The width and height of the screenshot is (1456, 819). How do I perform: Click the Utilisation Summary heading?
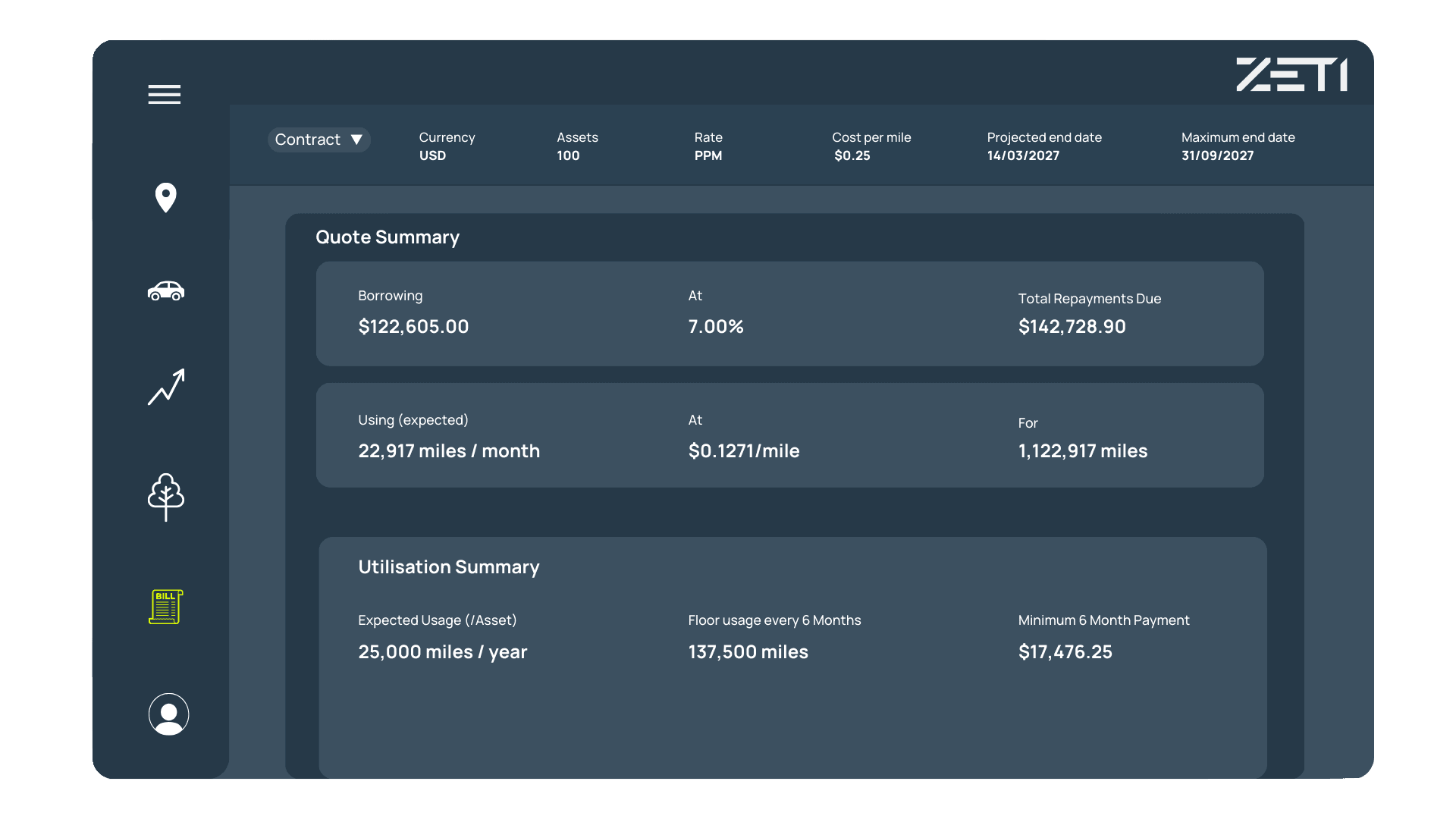click(448, 567)
